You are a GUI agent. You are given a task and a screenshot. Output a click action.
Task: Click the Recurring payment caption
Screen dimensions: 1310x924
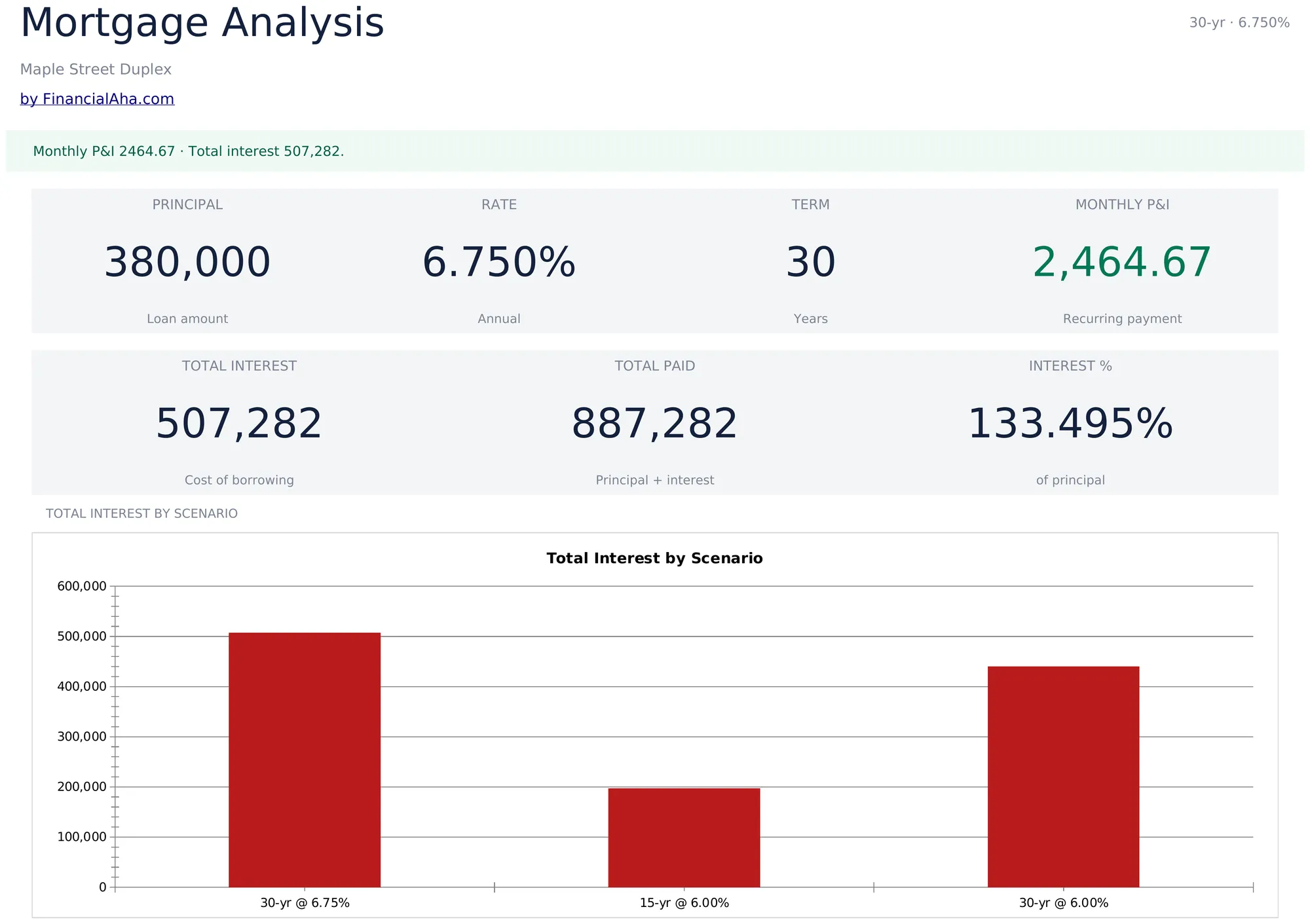(x=1122, y=319)
